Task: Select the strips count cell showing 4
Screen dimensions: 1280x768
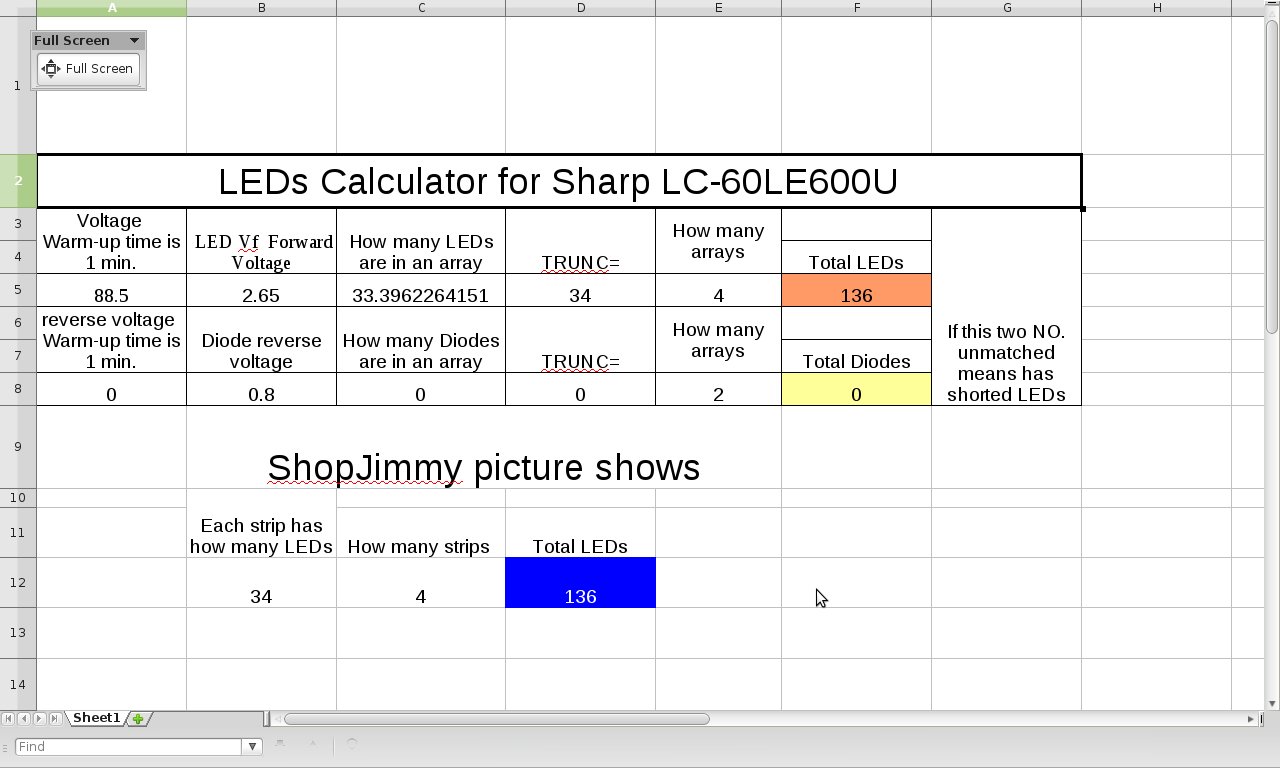Action: (421, 583)
